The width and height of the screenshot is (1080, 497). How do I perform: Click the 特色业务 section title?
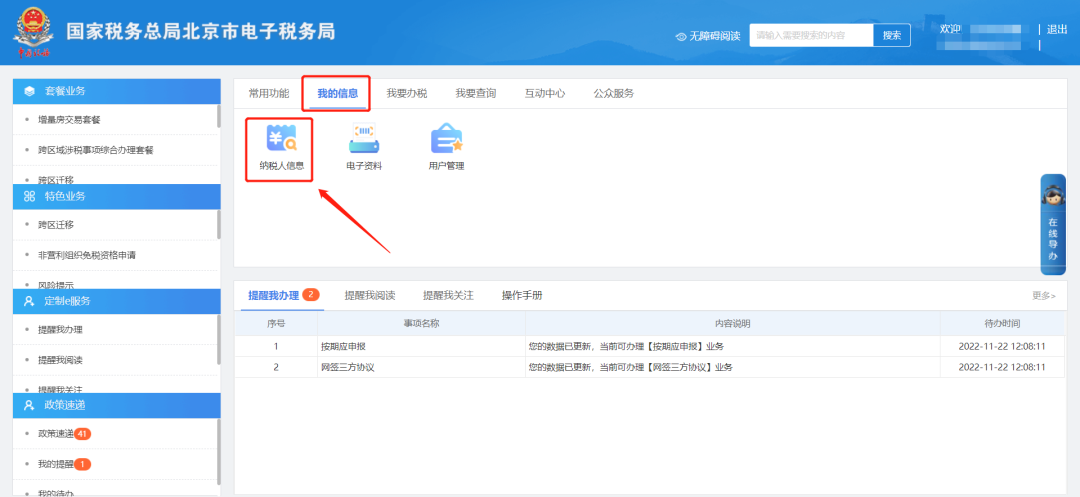65,196
